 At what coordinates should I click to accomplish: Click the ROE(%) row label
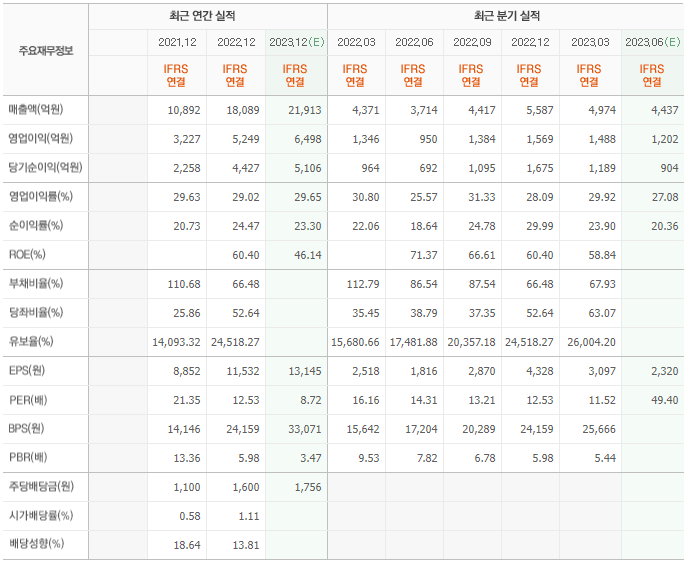(x=27, y=255)
